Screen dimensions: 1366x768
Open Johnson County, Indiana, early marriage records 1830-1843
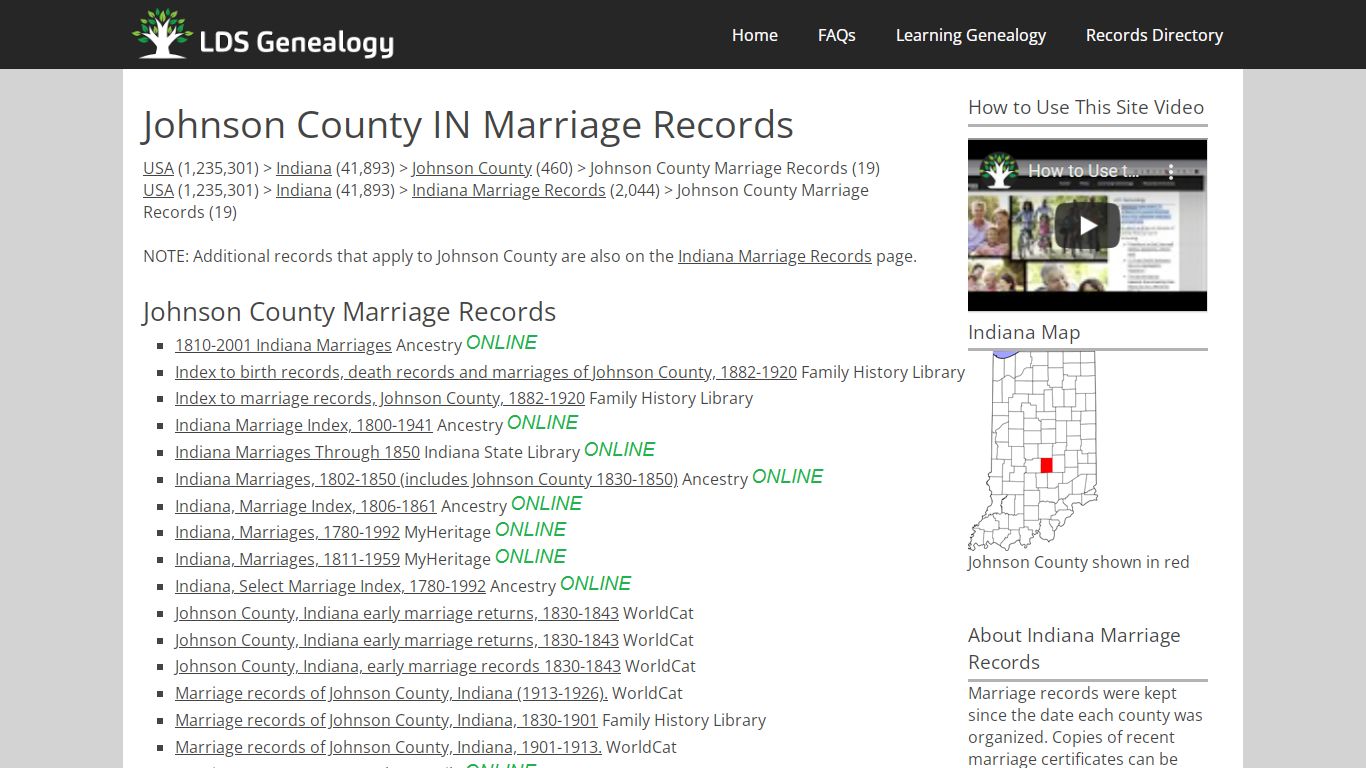[398, 666]
